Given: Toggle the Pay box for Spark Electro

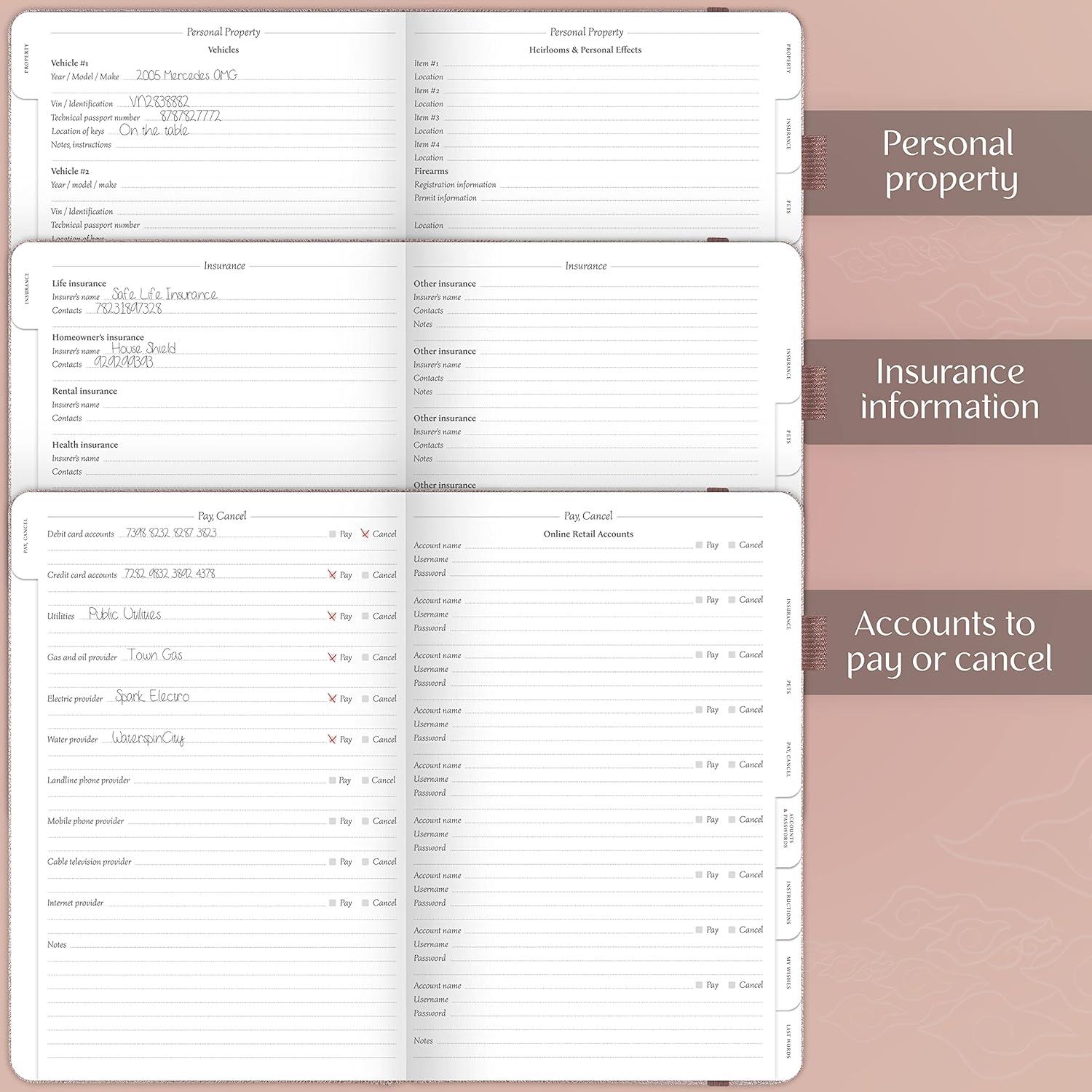Looking at the screenshot, I should (332, 698).
